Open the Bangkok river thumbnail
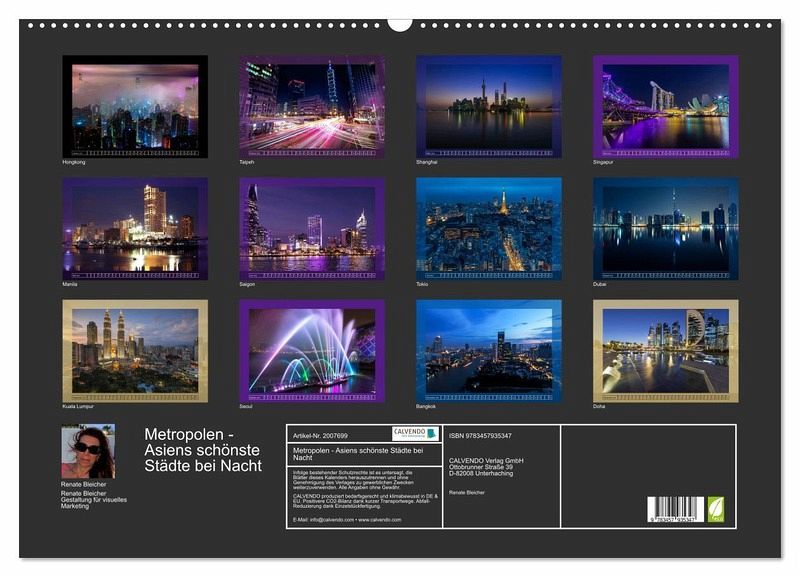The height and width of the screenshot is (577, 800). click(x=489, y=351)
